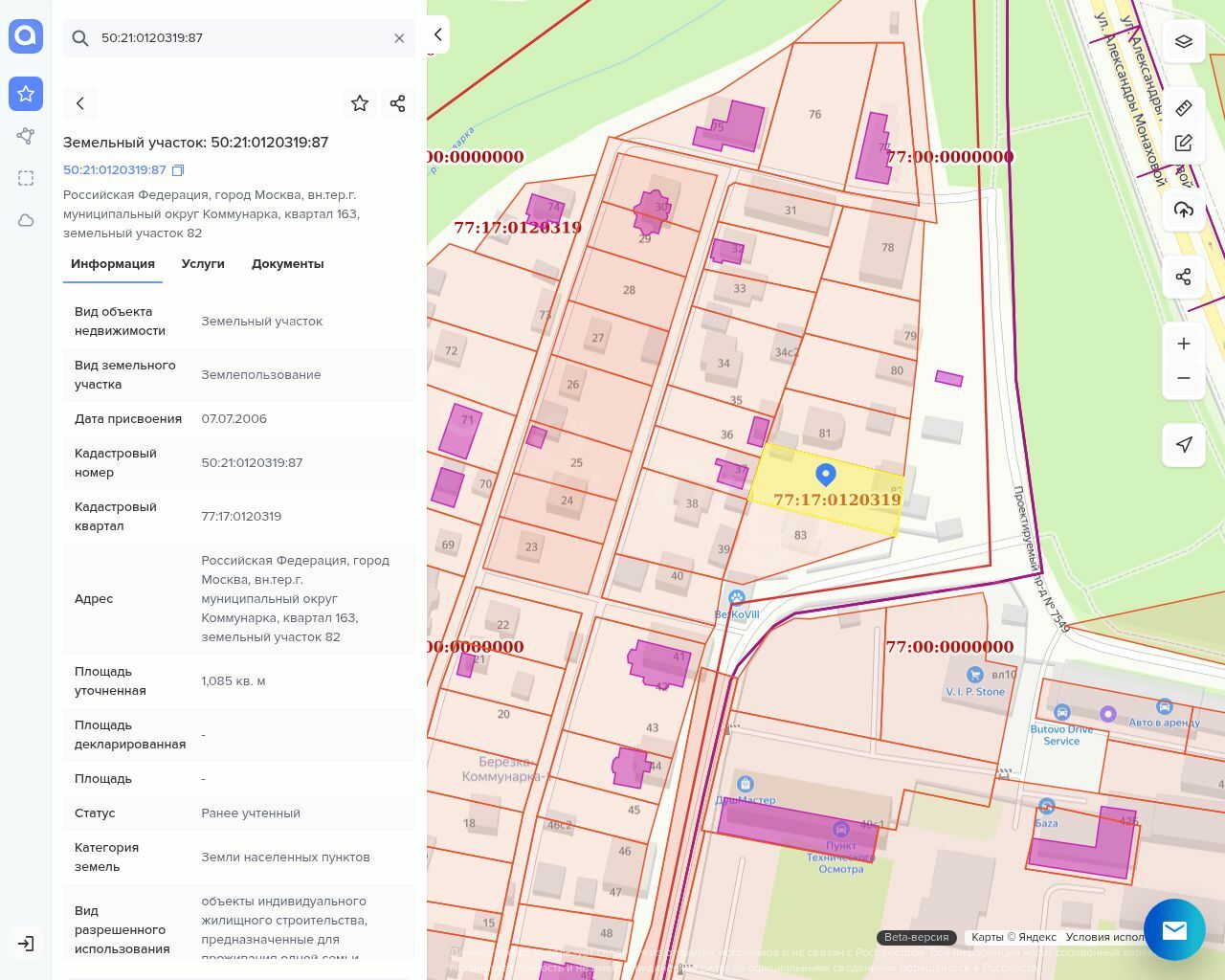Image resolution: width=1225 pixels, height=980 pixels.
Task: Collapse the information side panel
Action: point(437,34)
